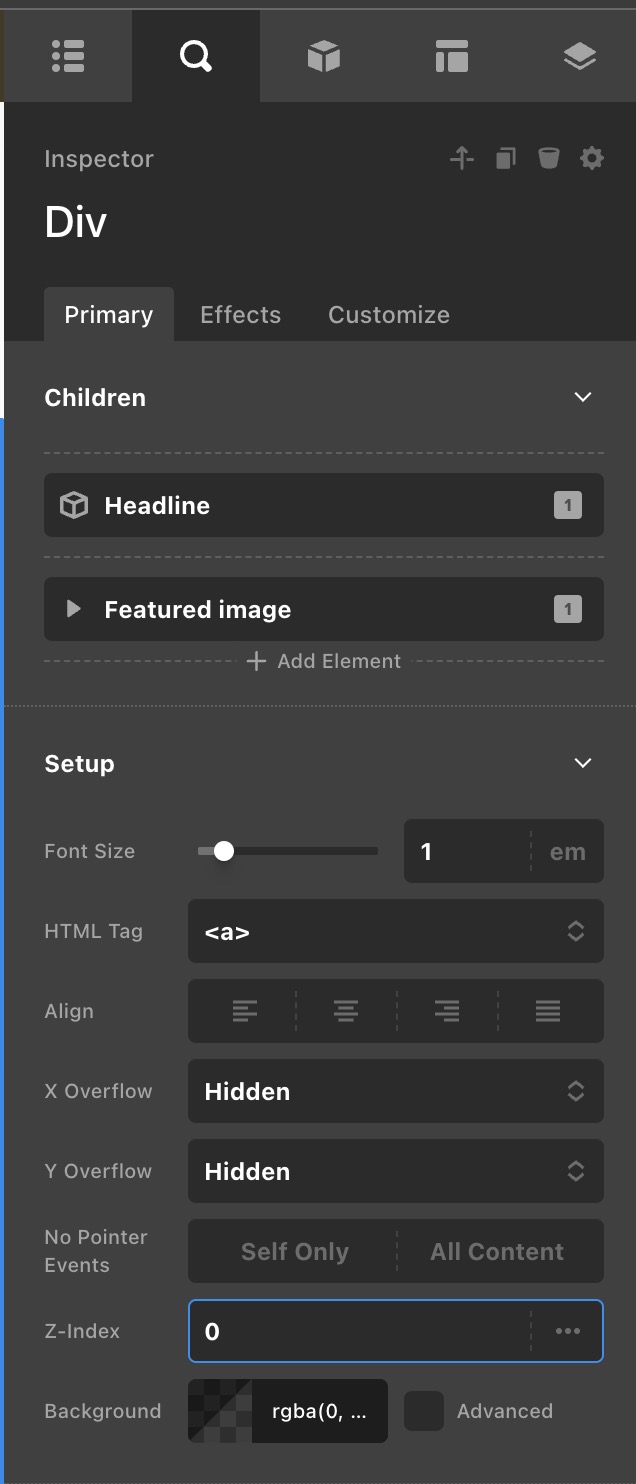Screen dimensions: 636x1484
Task: Toggle No Pointer Events All Content
Action: click(497, 1251)
